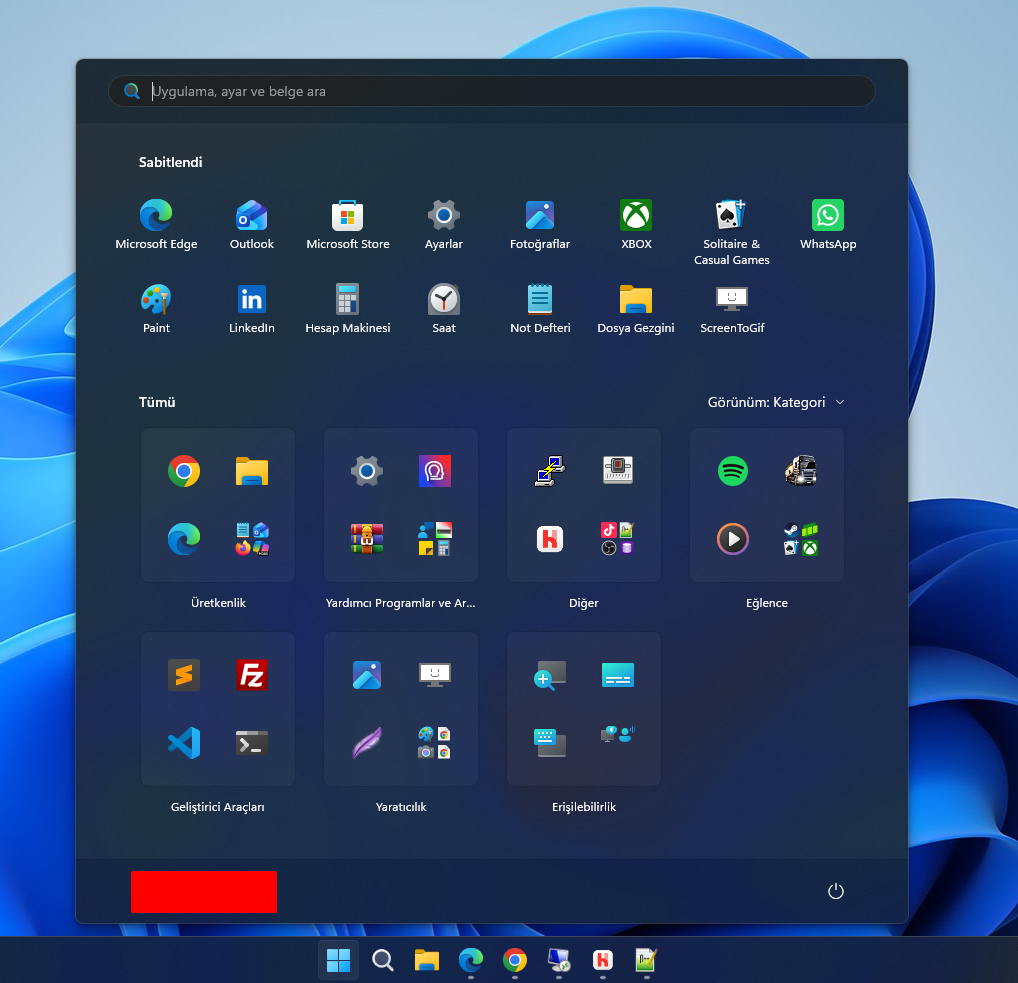Open File Explorer from the taskbar
The height and width of the screenshot is (983, 1018).
(x=427, y=960)
